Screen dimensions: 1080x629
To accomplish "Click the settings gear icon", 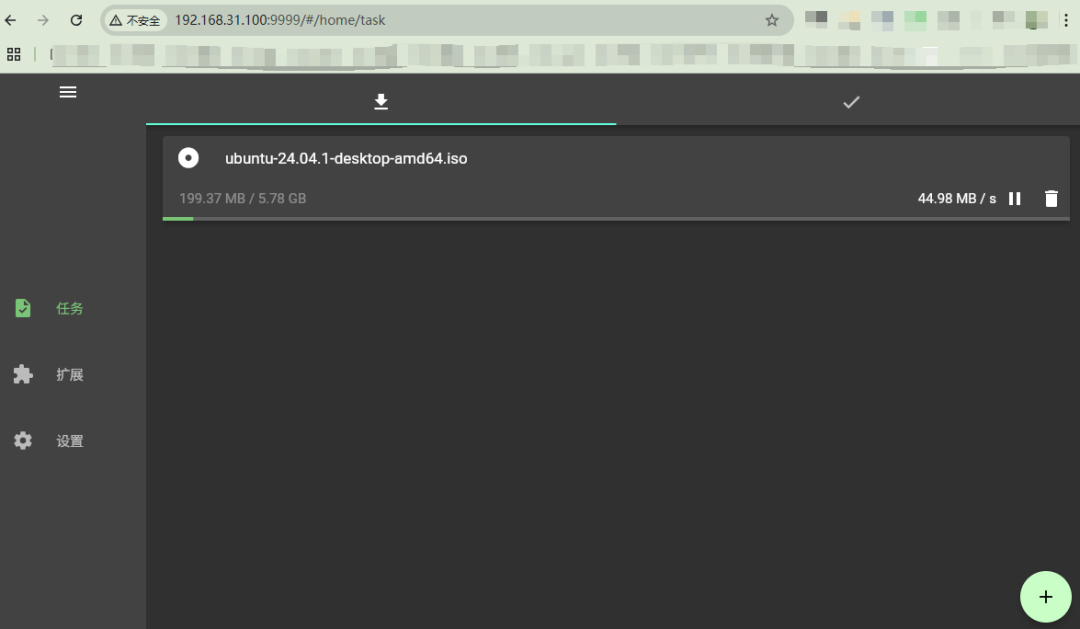I will (x=23, y=440).
